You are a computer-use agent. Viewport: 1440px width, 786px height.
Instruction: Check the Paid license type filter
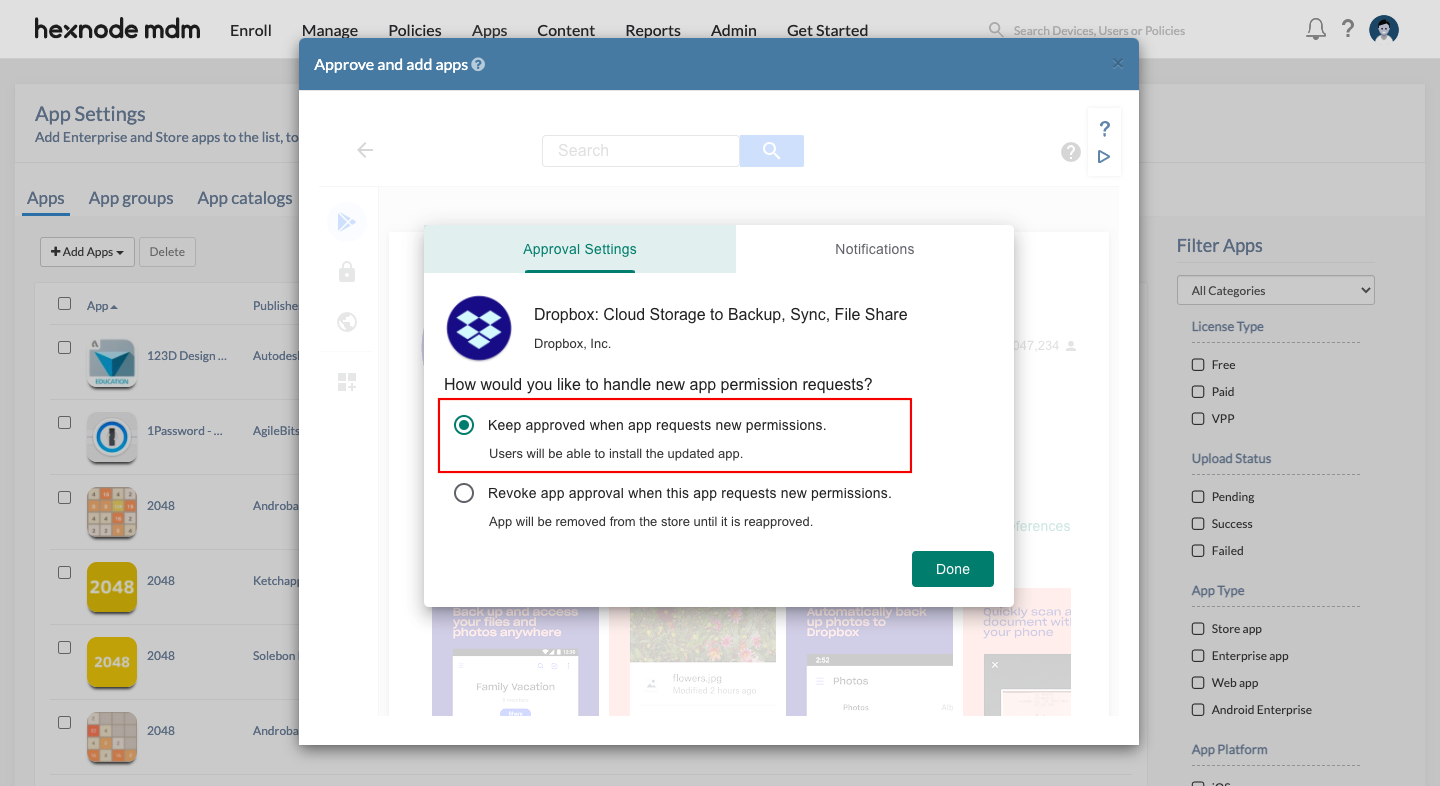pyautogui.click(x=1198, y=392)
